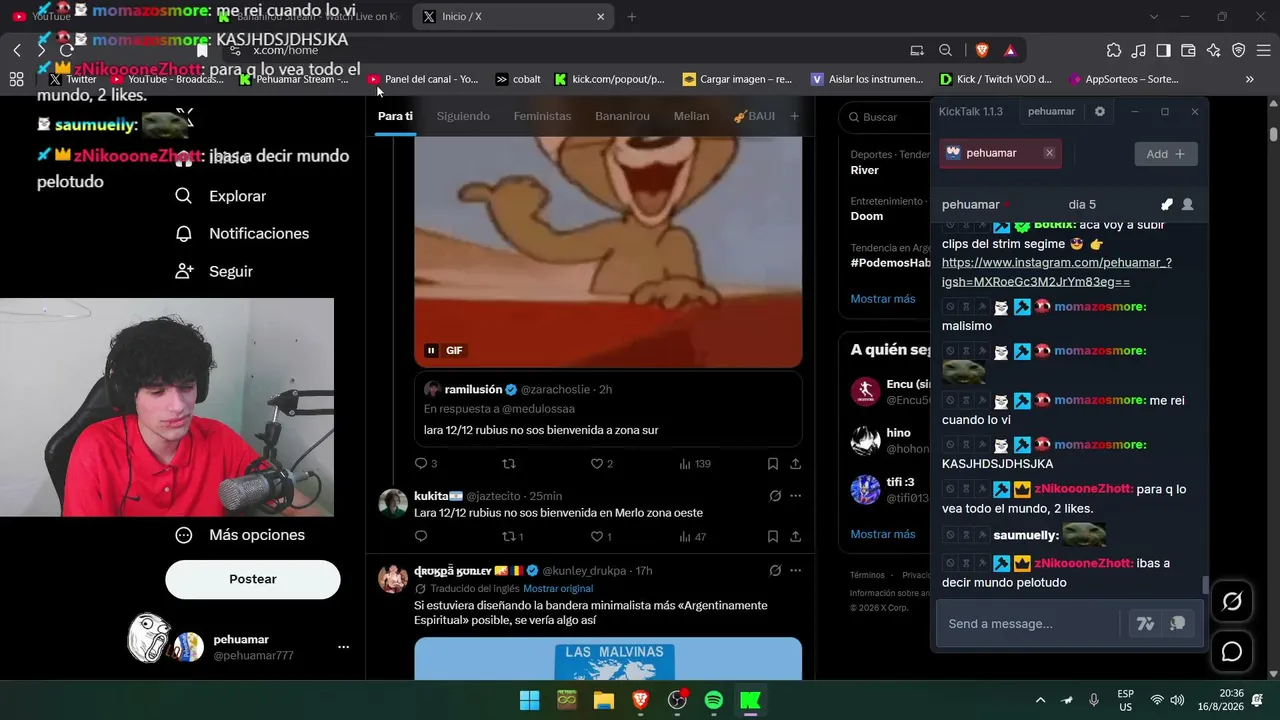
Task: Switch to Siguiendo timeline tab
Action: [x=463, y=116]
